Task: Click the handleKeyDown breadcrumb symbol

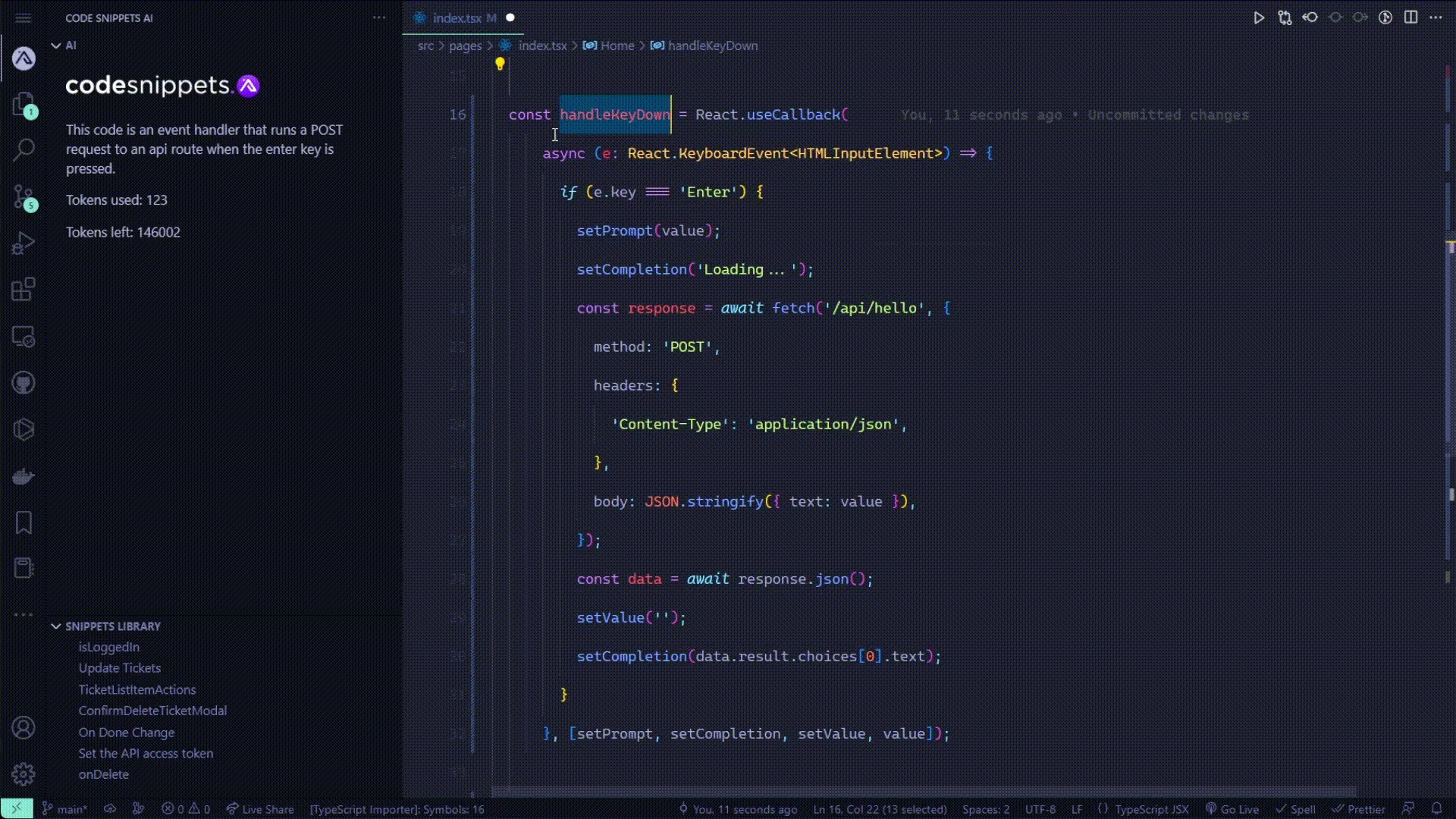Action: [712, 45]
